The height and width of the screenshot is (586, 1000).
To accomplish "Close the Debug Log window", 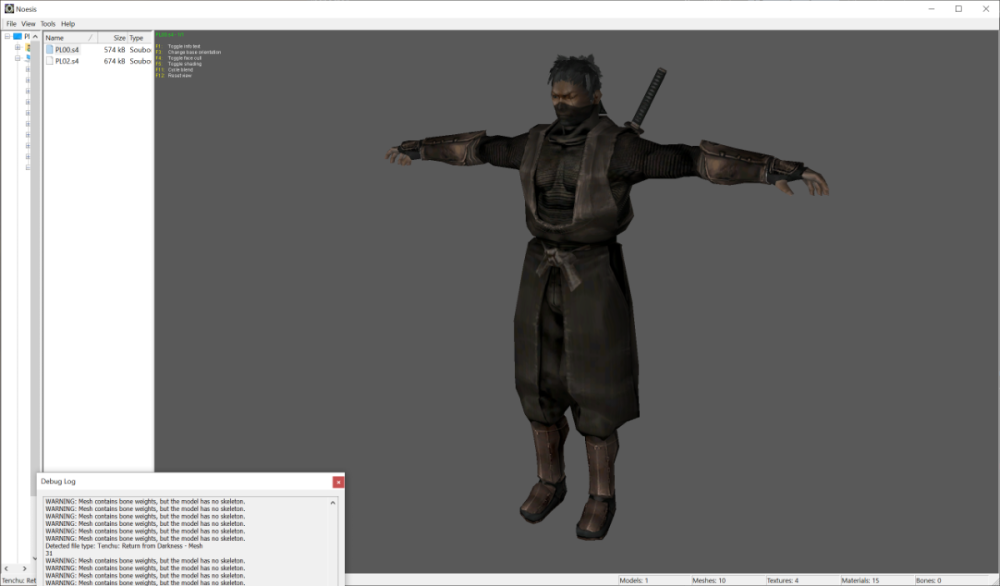I will [x=338, y=482].
